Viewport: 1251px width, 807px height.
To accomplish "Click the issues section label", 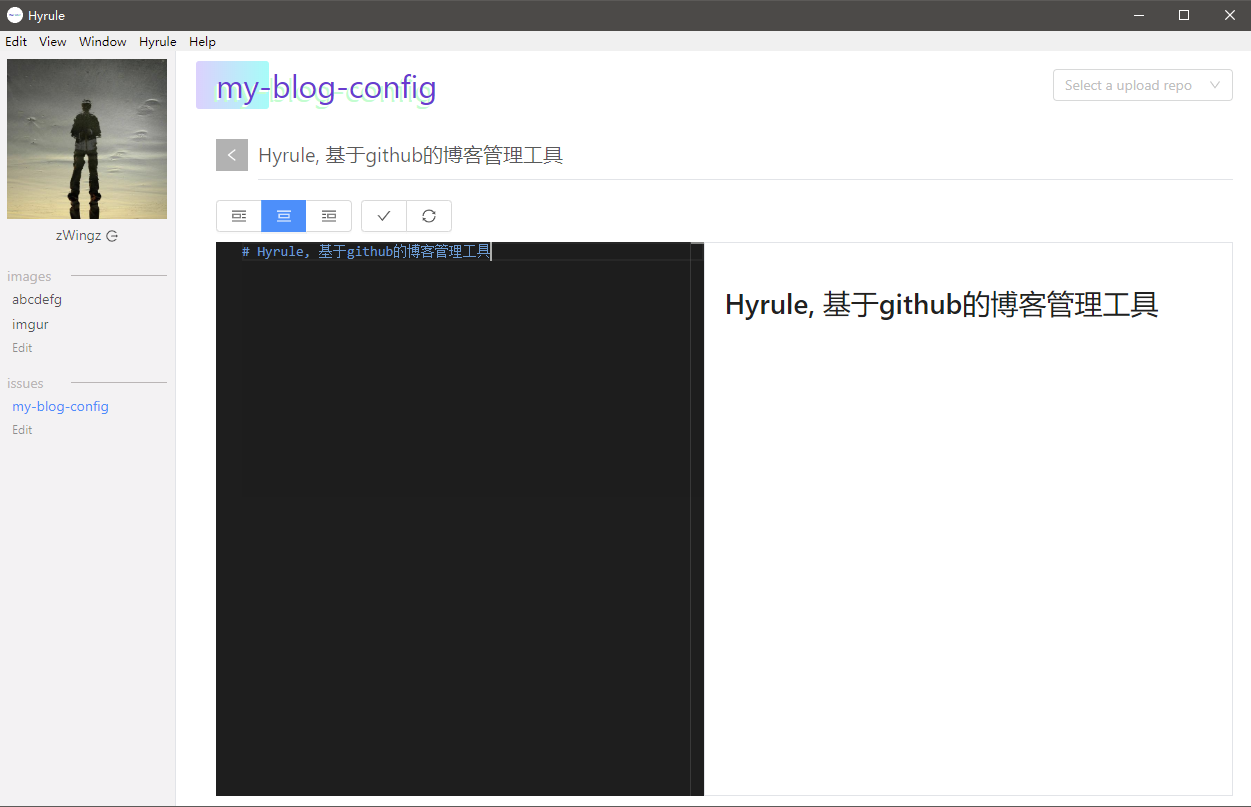I will click(x=25, y=383).
